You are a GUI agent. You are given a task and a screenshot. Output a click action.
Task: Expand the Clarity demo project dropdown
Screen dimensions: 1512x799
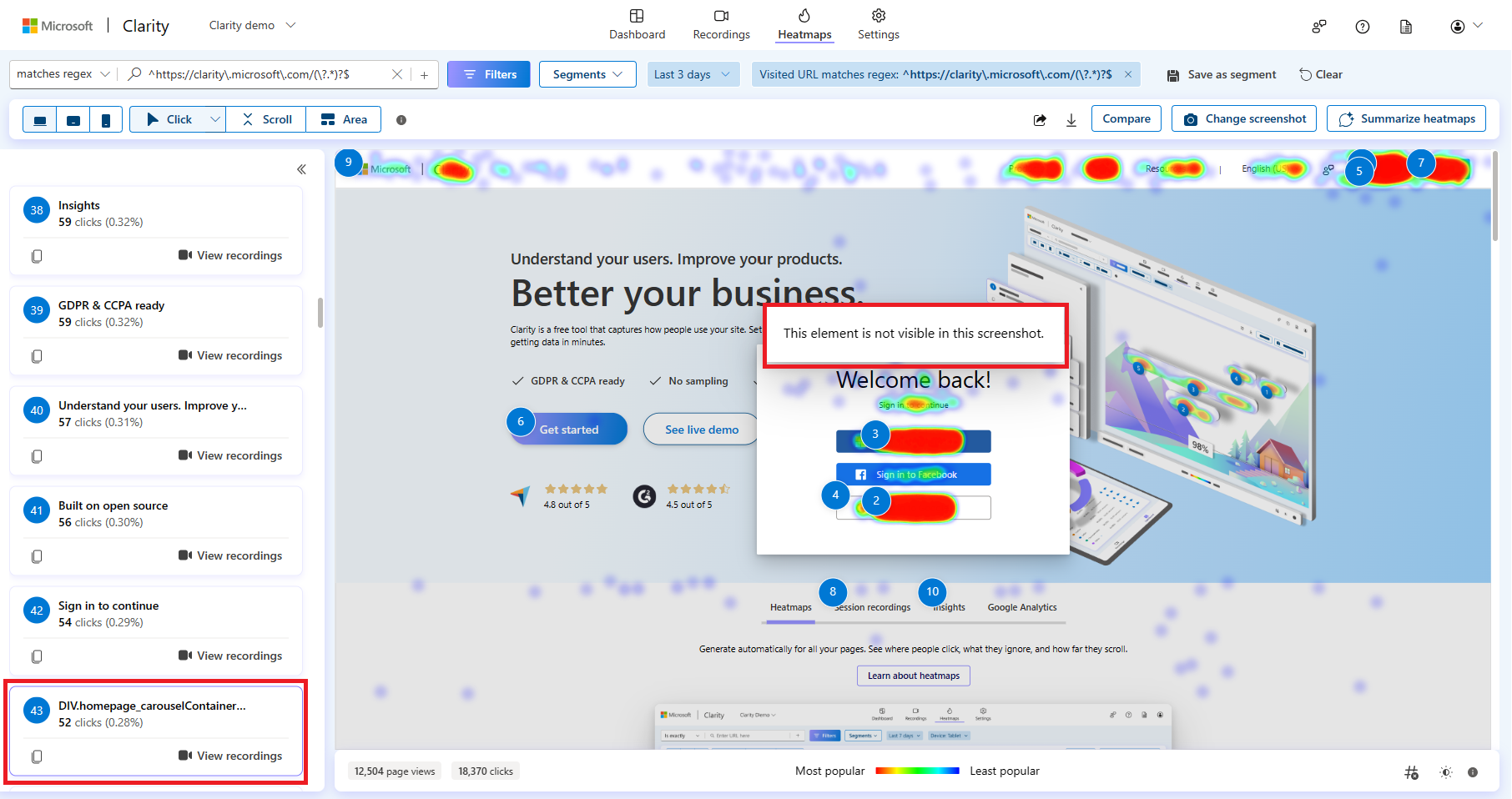252,25
